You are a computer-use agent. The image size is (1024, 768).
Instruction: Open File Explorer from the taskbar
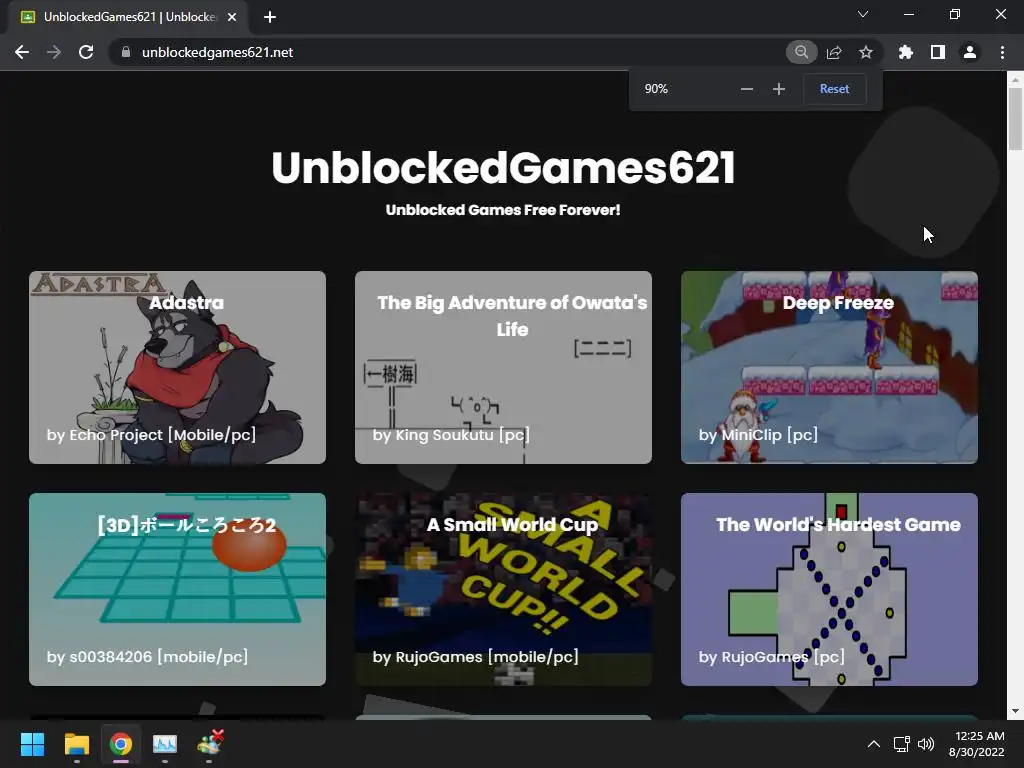point(76,744)
